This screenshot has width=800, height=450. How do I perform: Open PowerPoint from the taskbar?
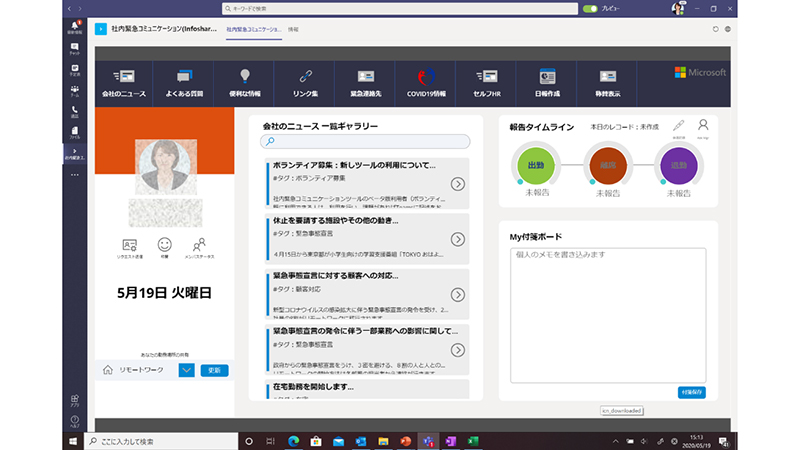point(406,441)
